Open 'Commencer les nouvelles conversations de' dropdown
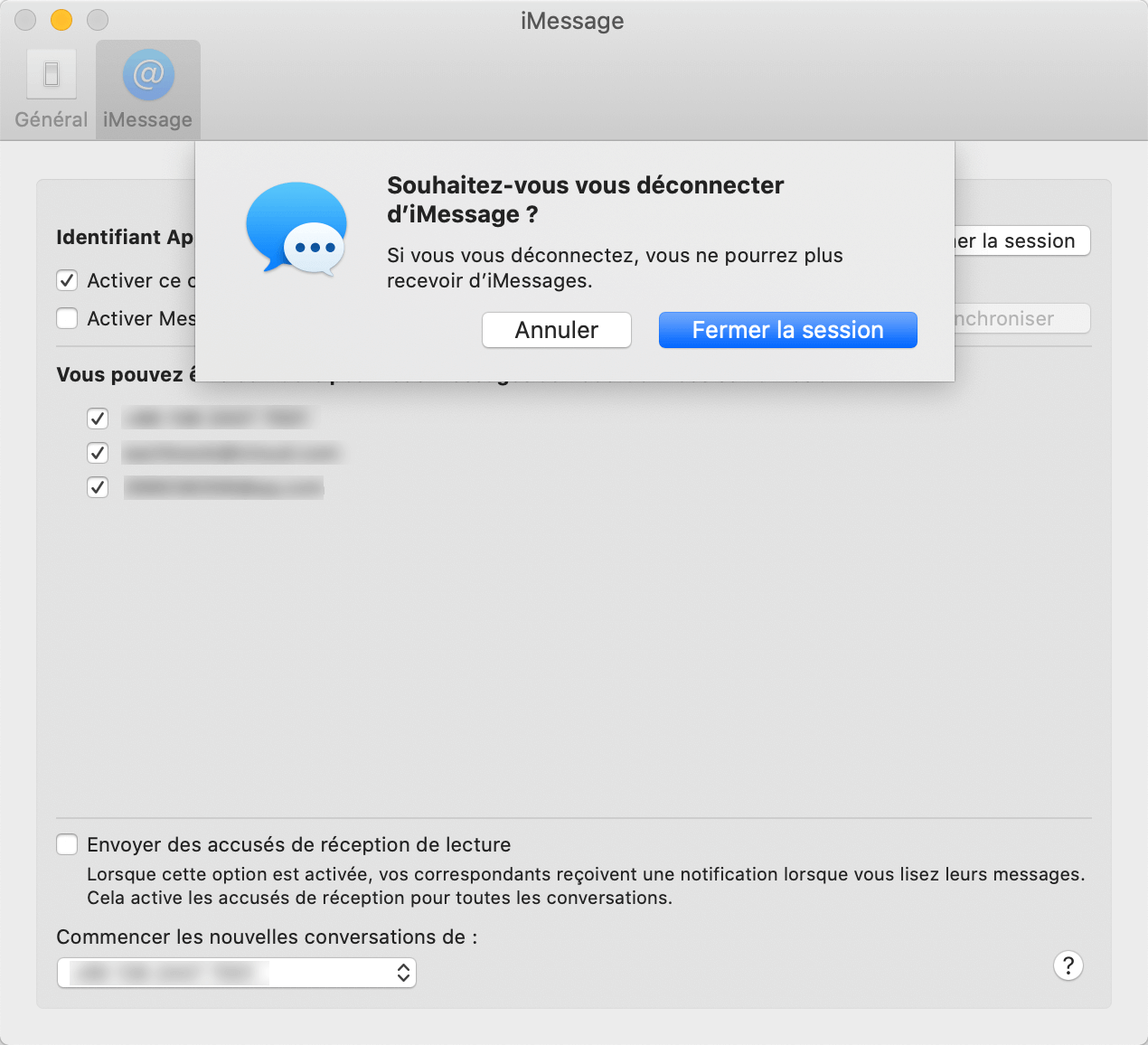 click(237, 973)
